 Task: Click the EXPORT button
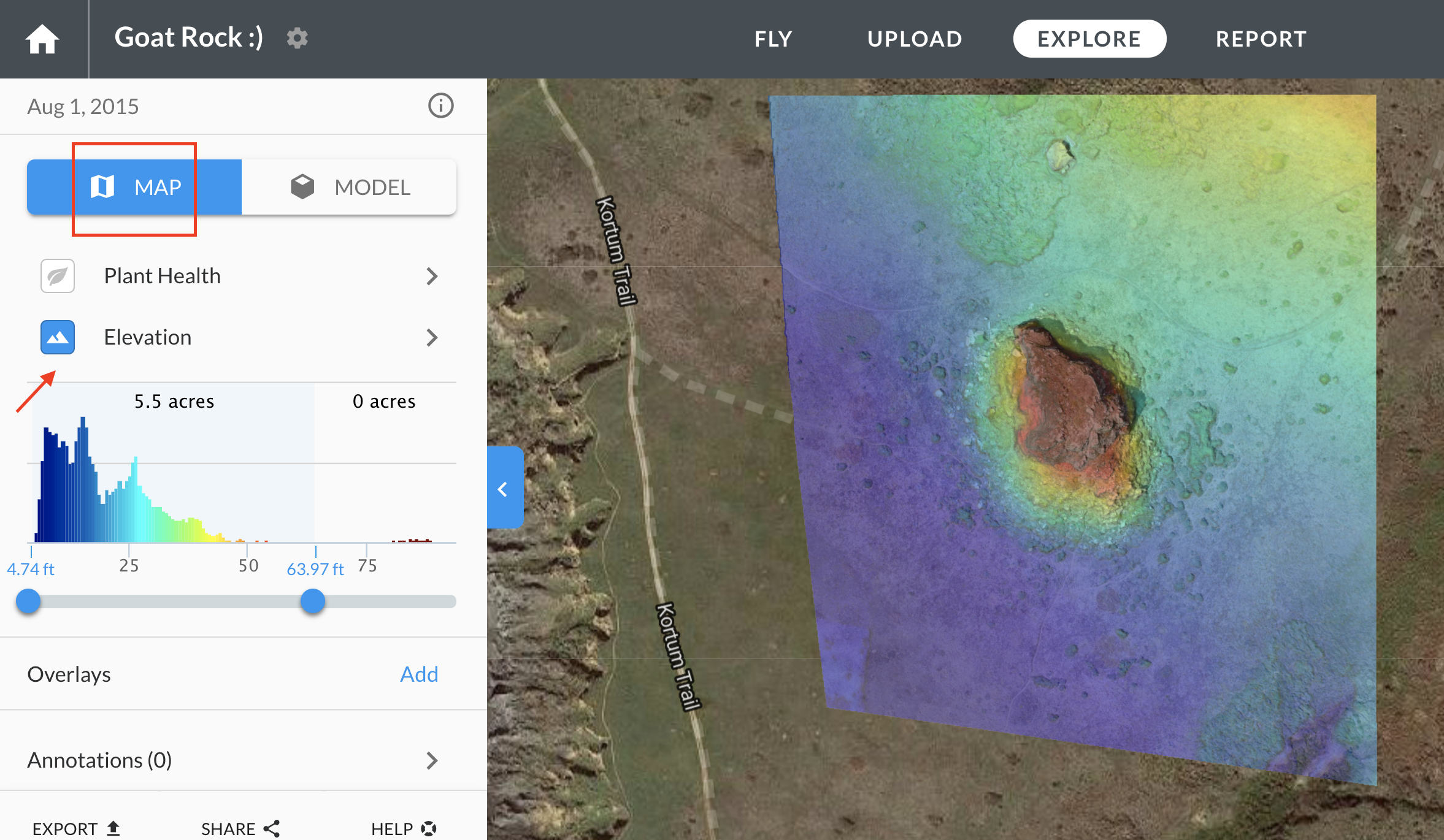(76, 828)
